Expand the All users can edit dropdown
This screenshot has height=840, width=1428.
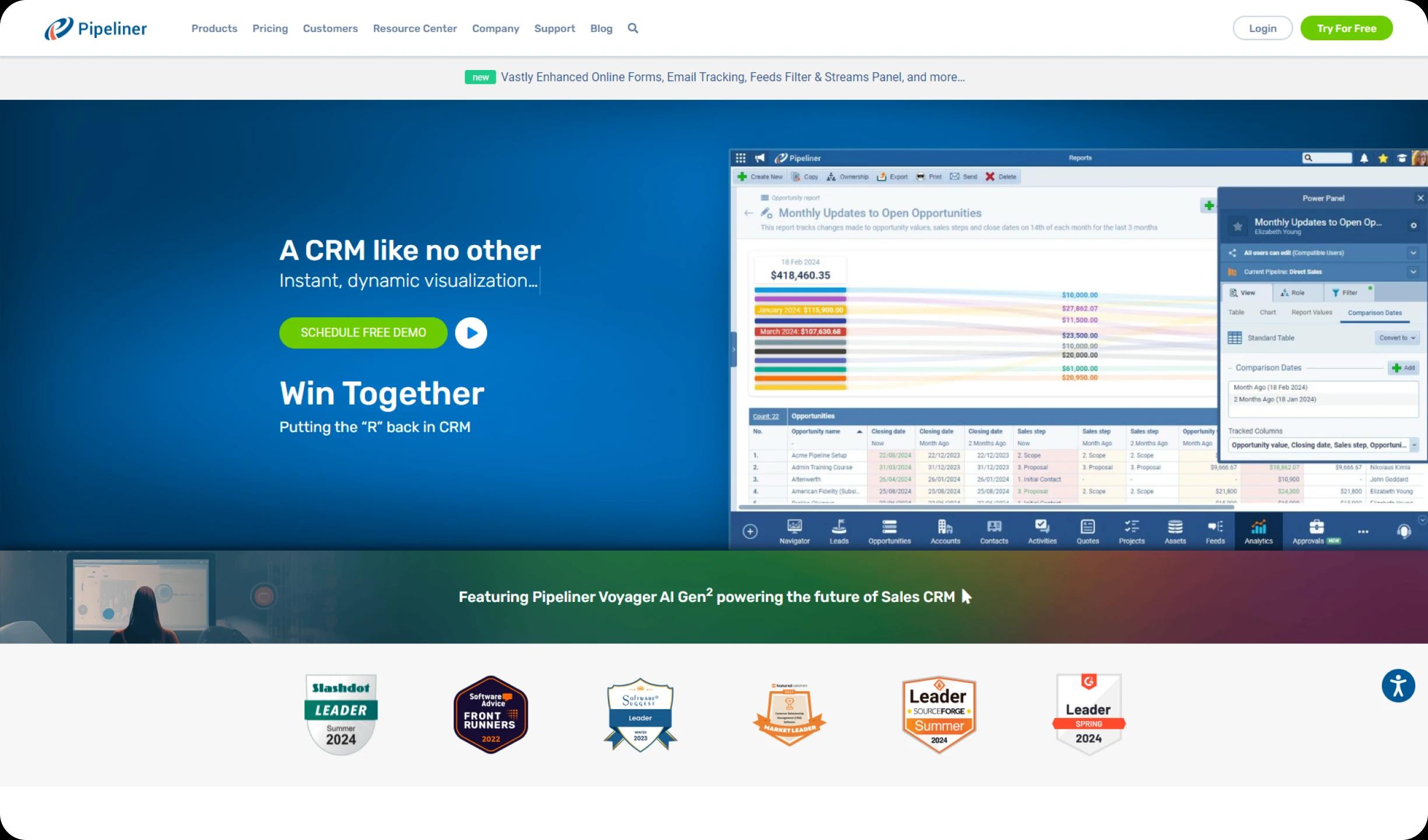[1413, 253]
